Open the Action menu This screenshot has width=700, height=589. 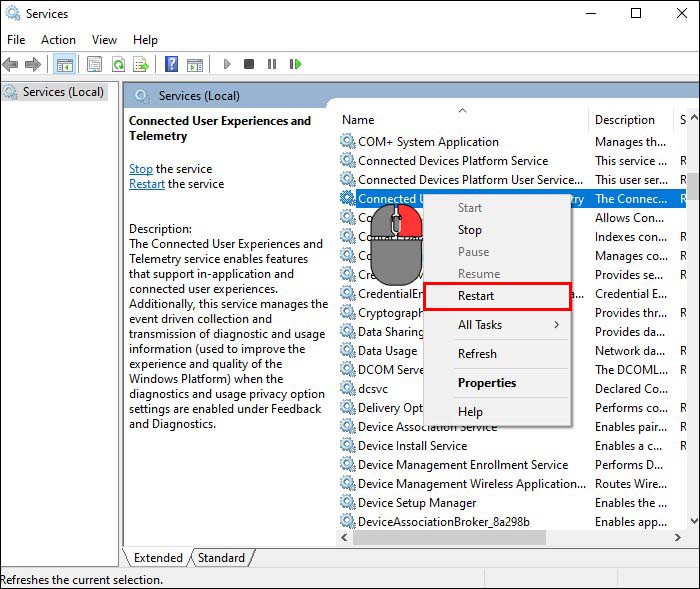click(x=58, y=40)
